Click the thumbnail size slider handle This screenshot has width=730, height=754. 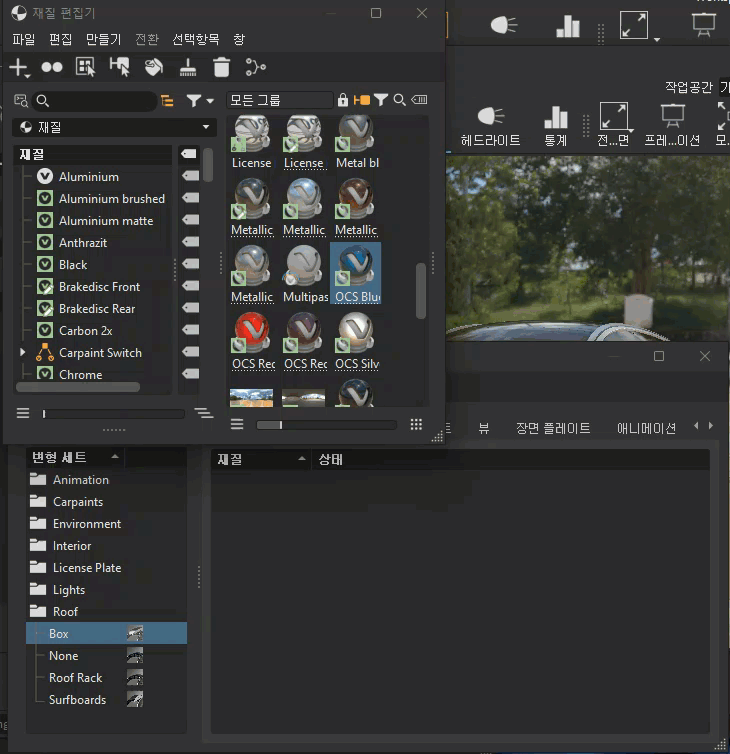(x=281, y=425)
